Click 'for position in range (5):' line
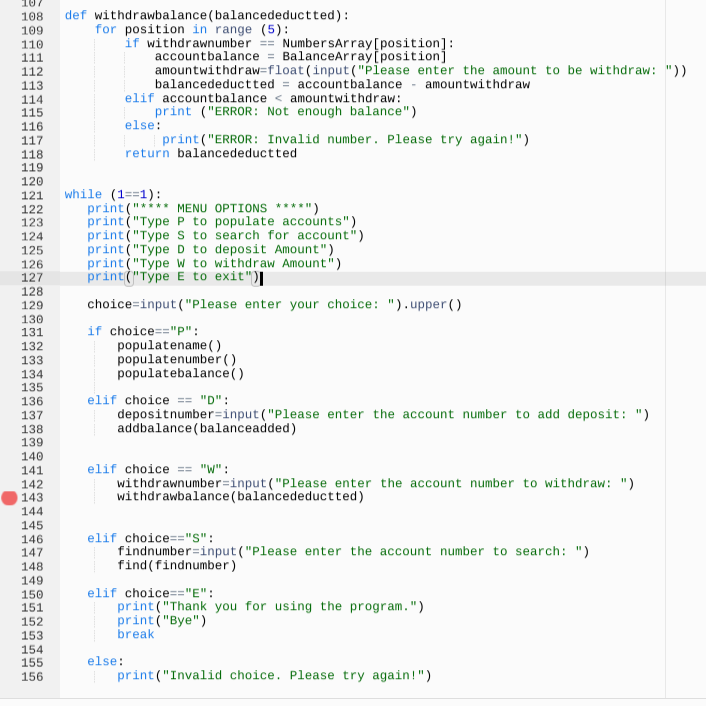 [192, 29]
